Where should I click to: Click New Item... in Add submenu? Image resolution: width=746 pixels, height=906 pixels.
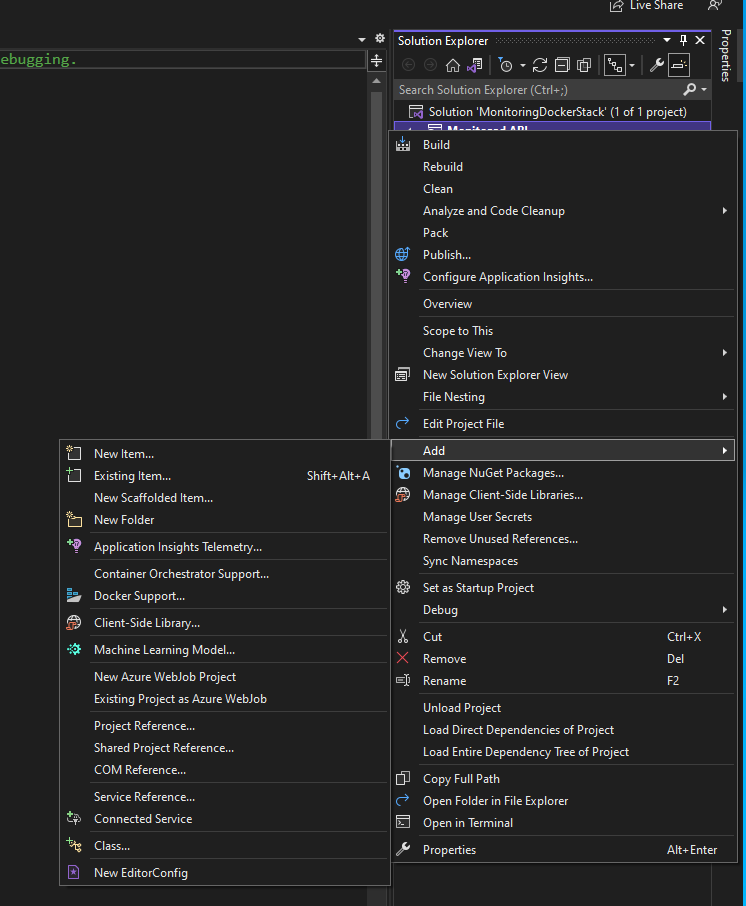(225, 454)
